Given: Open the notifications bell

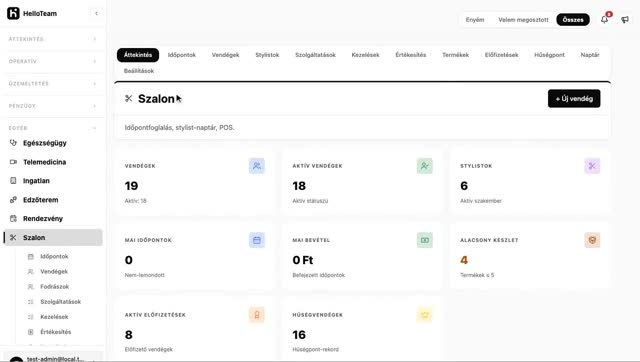Looking at the screenshot, I should [x=604, y=19].
